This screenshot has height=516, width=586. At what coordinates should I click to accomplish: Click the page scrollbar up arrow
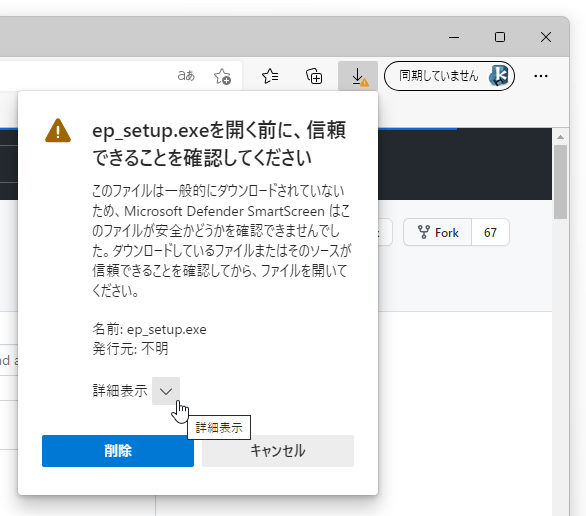pos(560,137)
